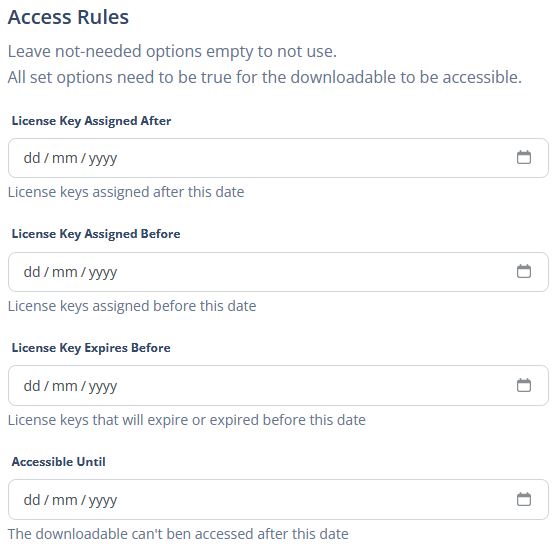Open calendar picker for License Key Assigned After

[x=523, y=158]
